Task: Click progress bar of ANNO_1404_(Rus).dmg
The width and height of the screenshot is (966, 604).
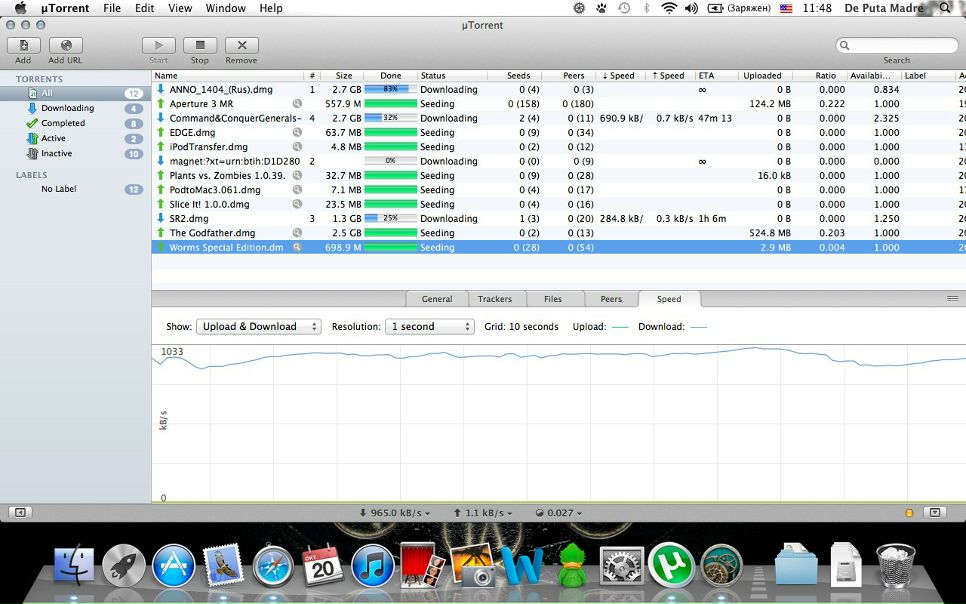Action: coord(390,90)
